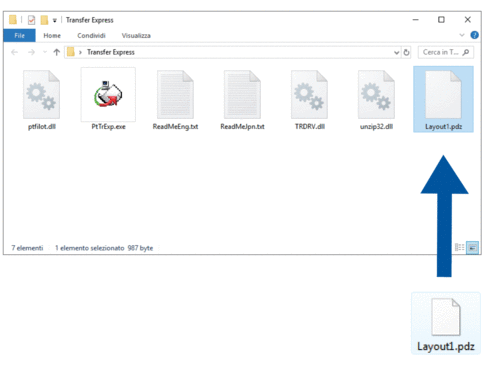Image resolution: width=491 pixels, height=368 pixels.
Task: Open the recent locations dropdown arrow
Action: tap(45, 52)
